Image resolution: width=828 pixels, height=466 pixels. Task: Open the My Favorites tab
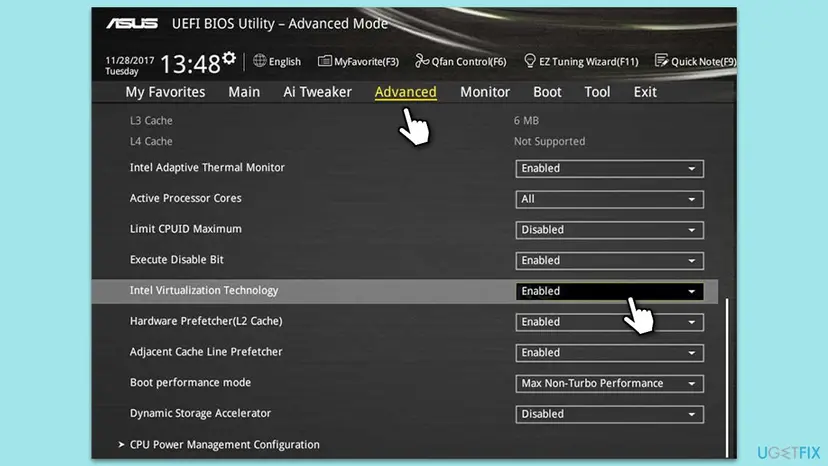[165, 92]
